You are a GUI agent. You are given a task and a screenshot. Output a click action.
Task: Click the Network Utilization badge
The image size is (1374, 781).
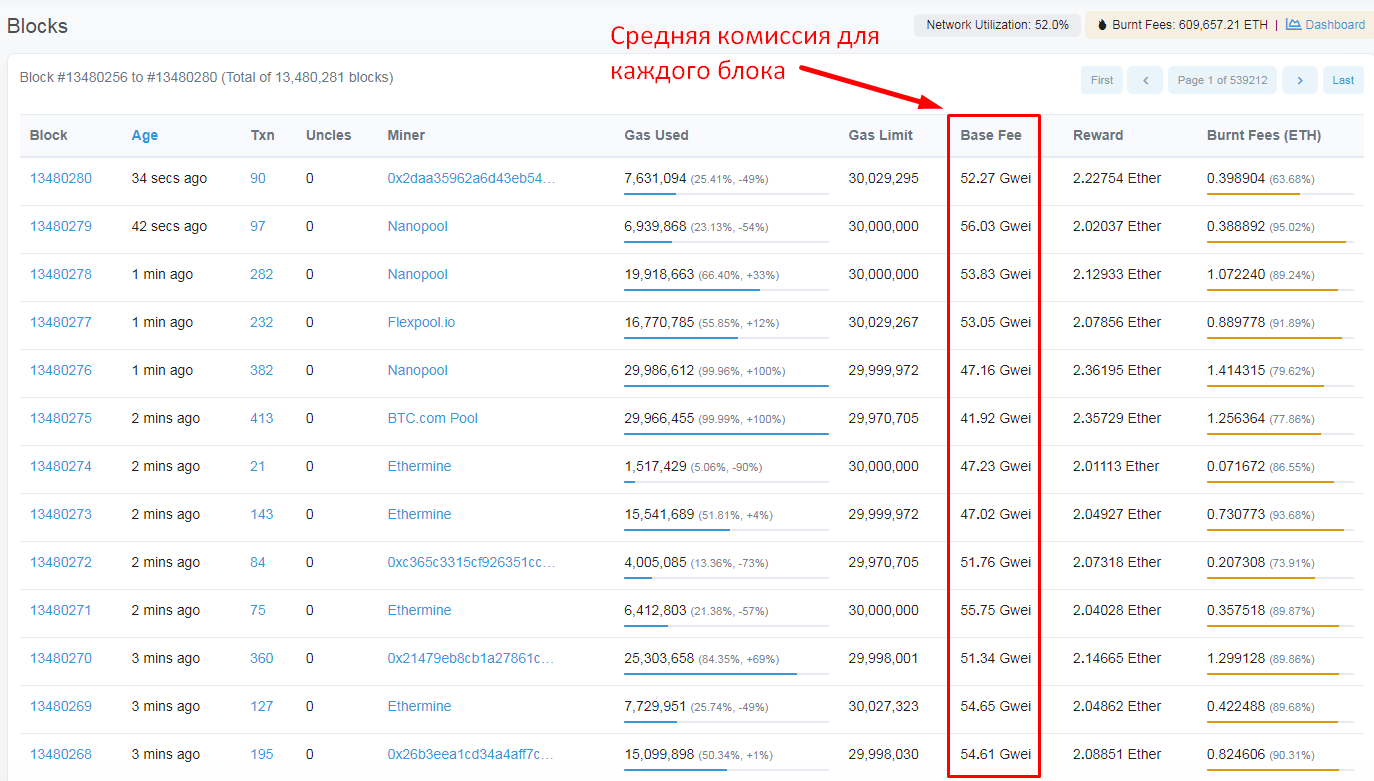997,25
